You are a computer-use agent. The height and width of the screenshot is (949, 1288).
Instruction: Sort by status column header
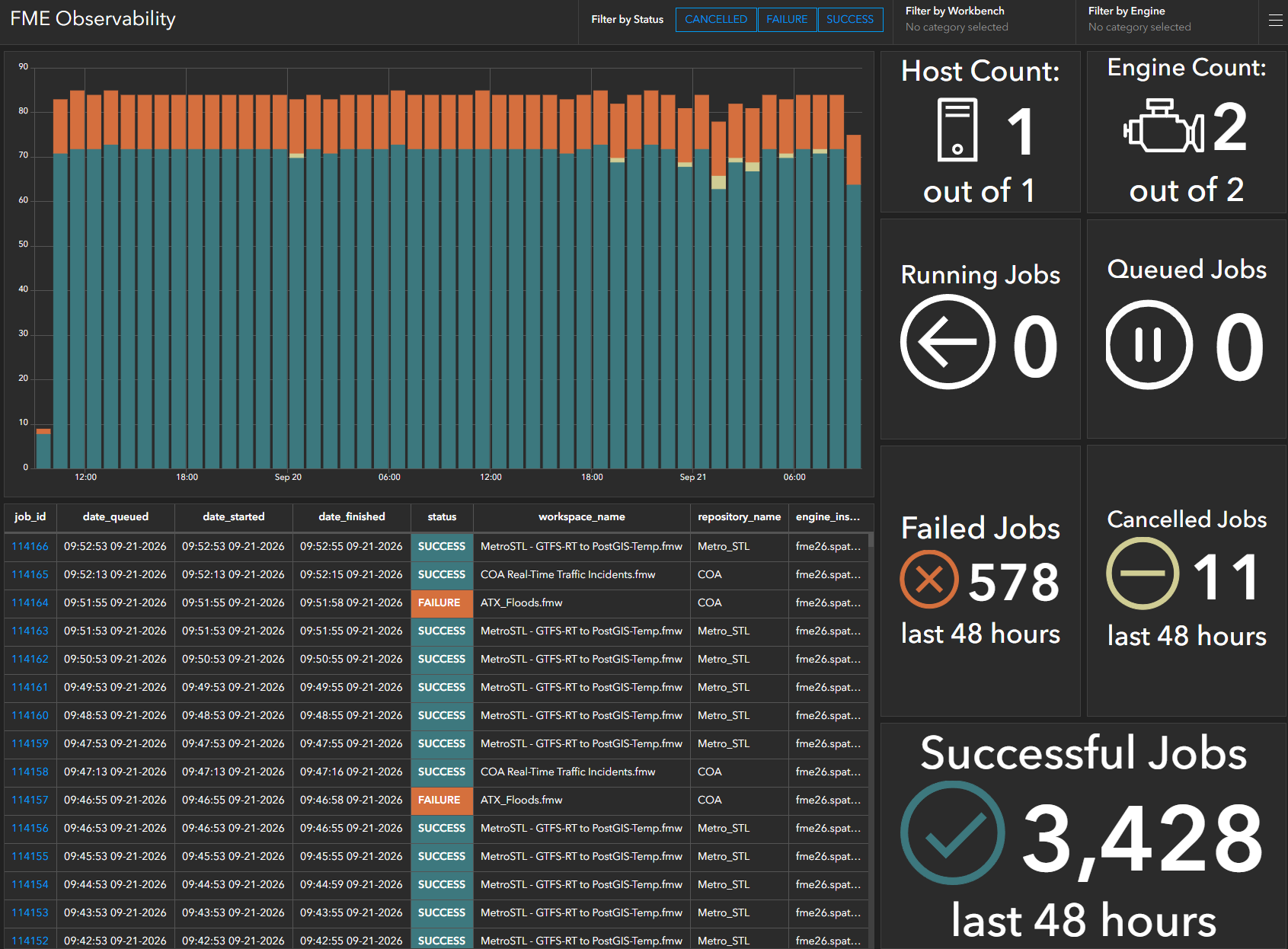pyautogui.click(x=442, y=517)
